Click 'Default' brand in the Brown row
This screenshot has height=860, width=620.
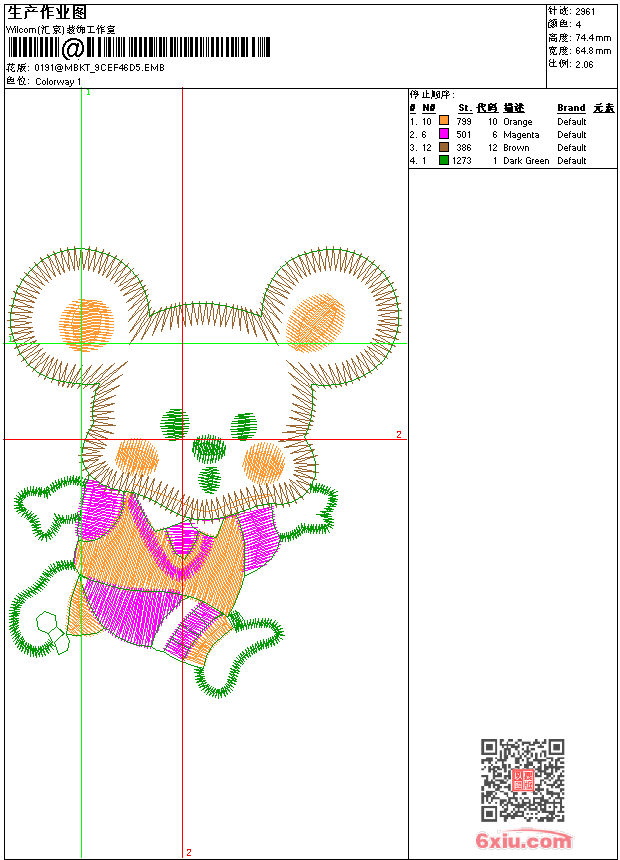click(x=572, y=148)
